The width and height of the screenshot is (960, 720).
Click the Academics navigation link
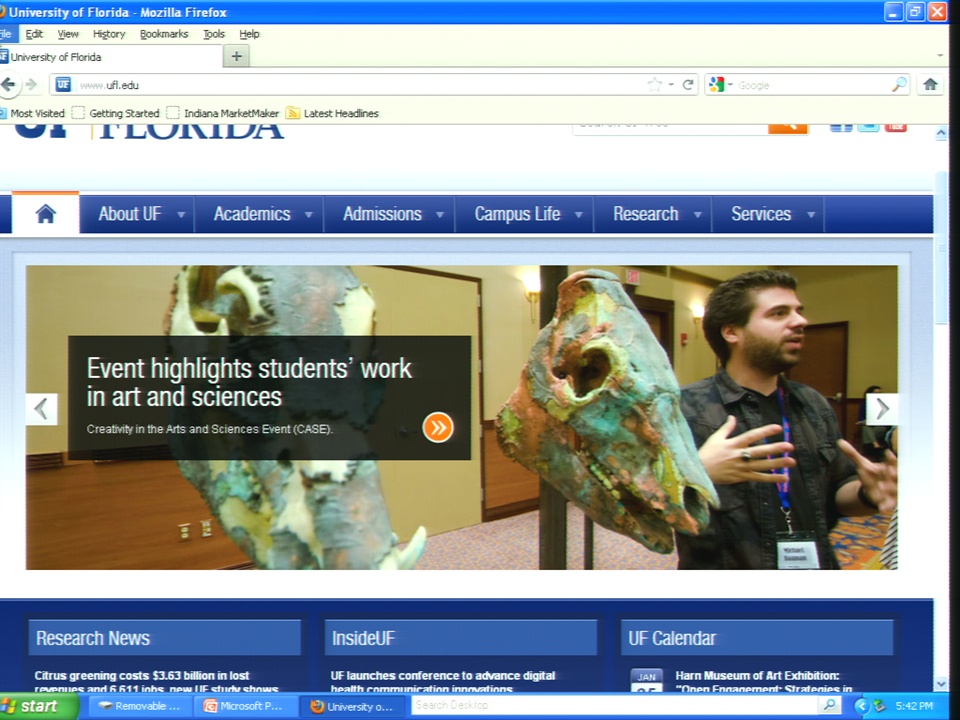point(252,214)
